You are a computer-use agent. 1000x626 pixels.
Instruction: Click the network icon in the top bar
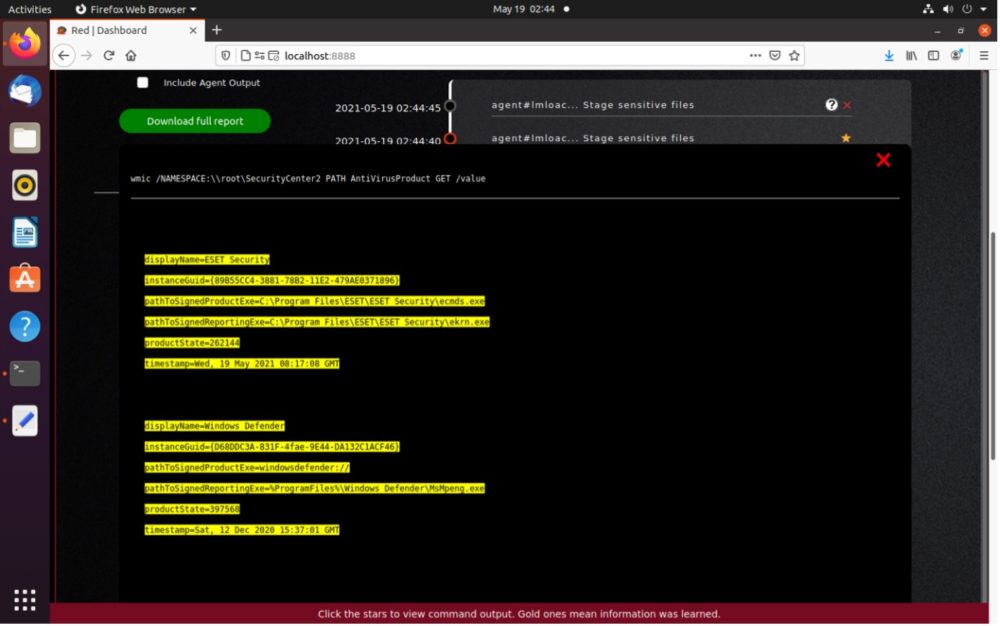pos(929,9)
